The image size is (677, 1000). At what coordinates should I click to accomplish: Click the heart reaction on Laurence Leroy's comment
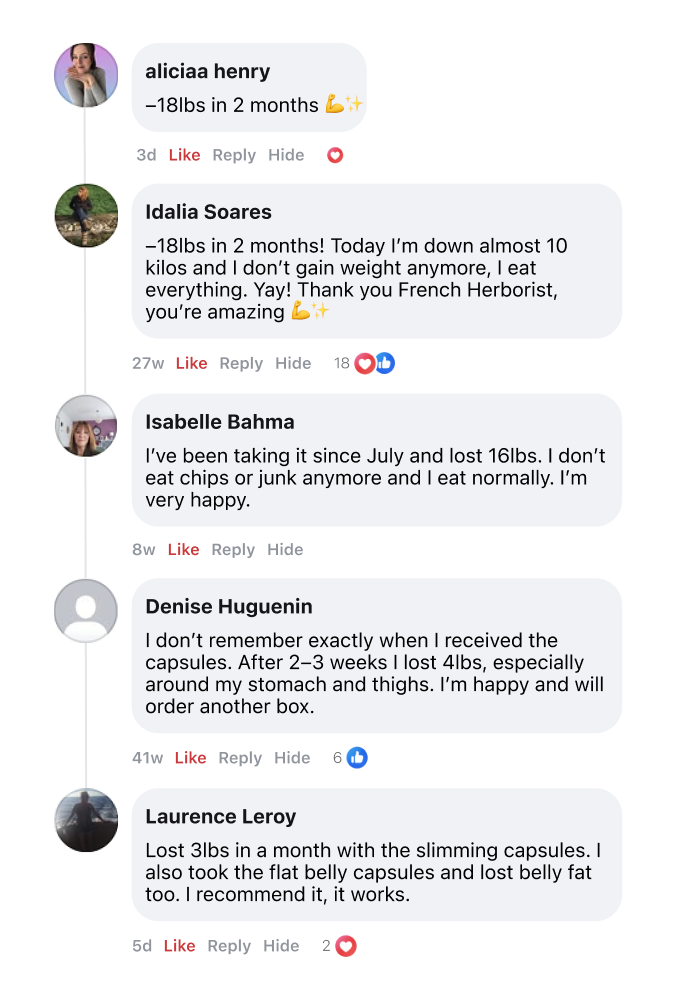click(346, 946)
